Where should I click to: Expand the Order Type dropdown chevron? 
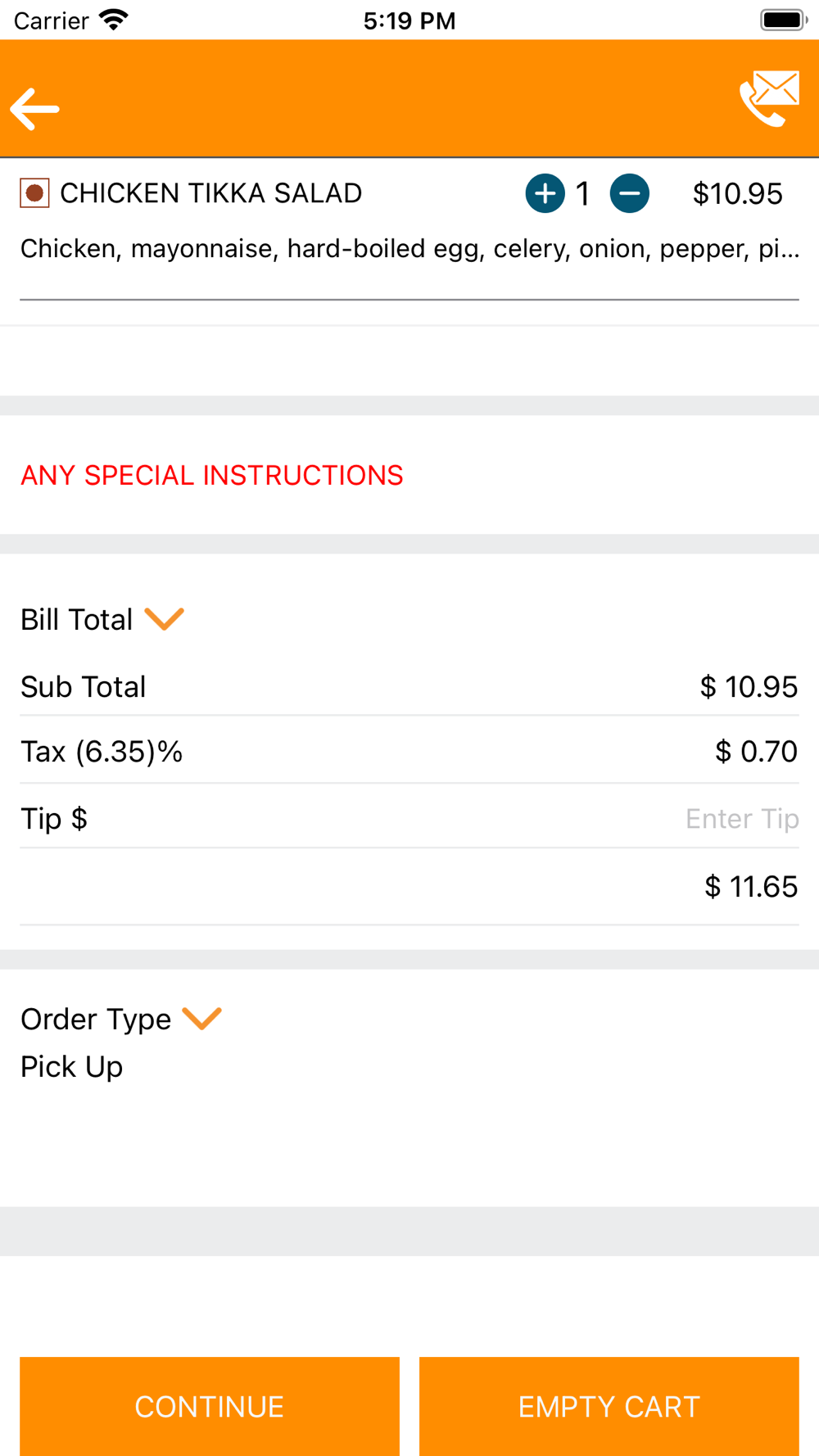(x=202, y=1019)
